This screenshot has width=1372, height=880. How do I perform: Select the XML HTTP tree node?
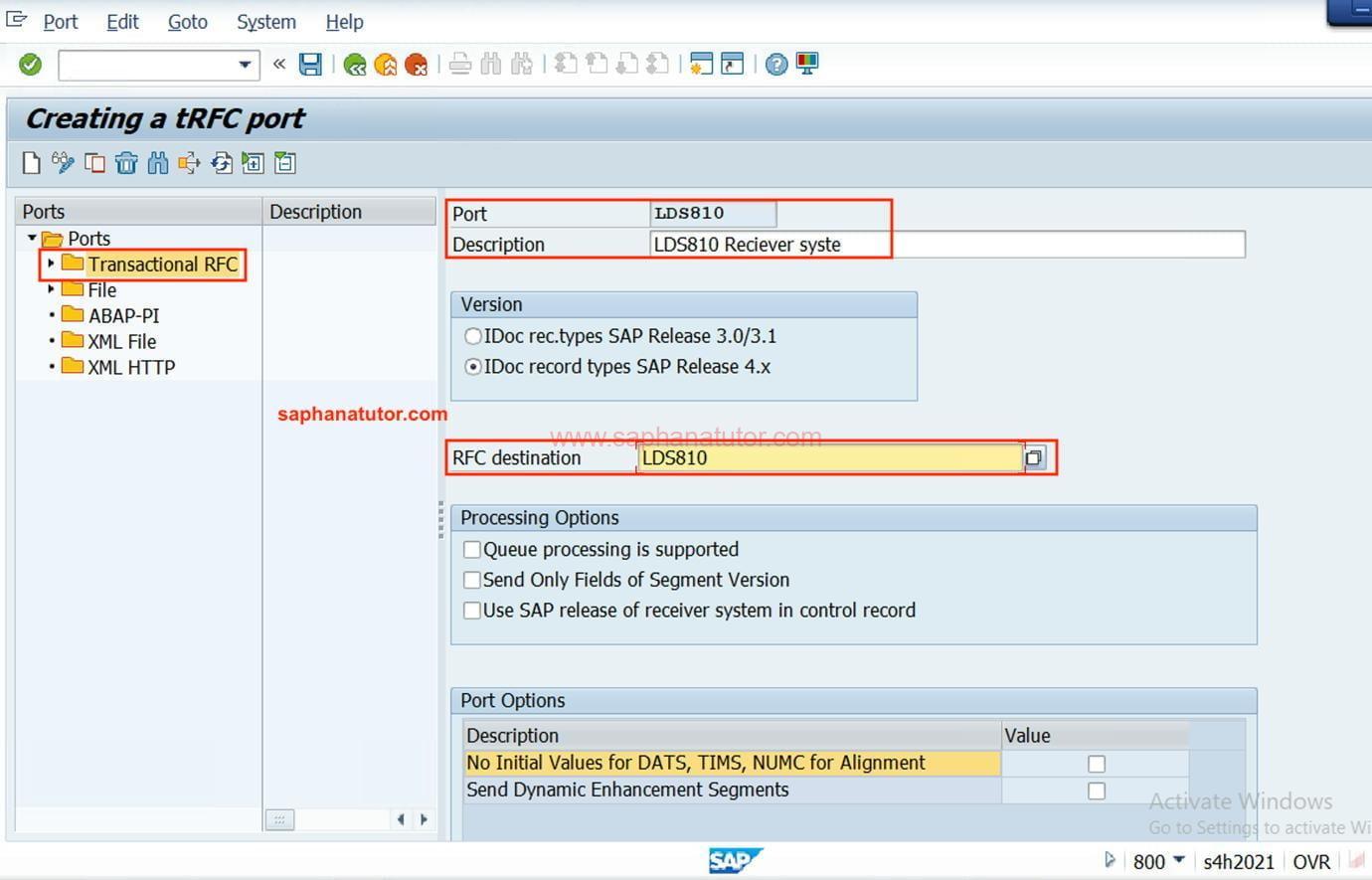click(x=131, y=368)
